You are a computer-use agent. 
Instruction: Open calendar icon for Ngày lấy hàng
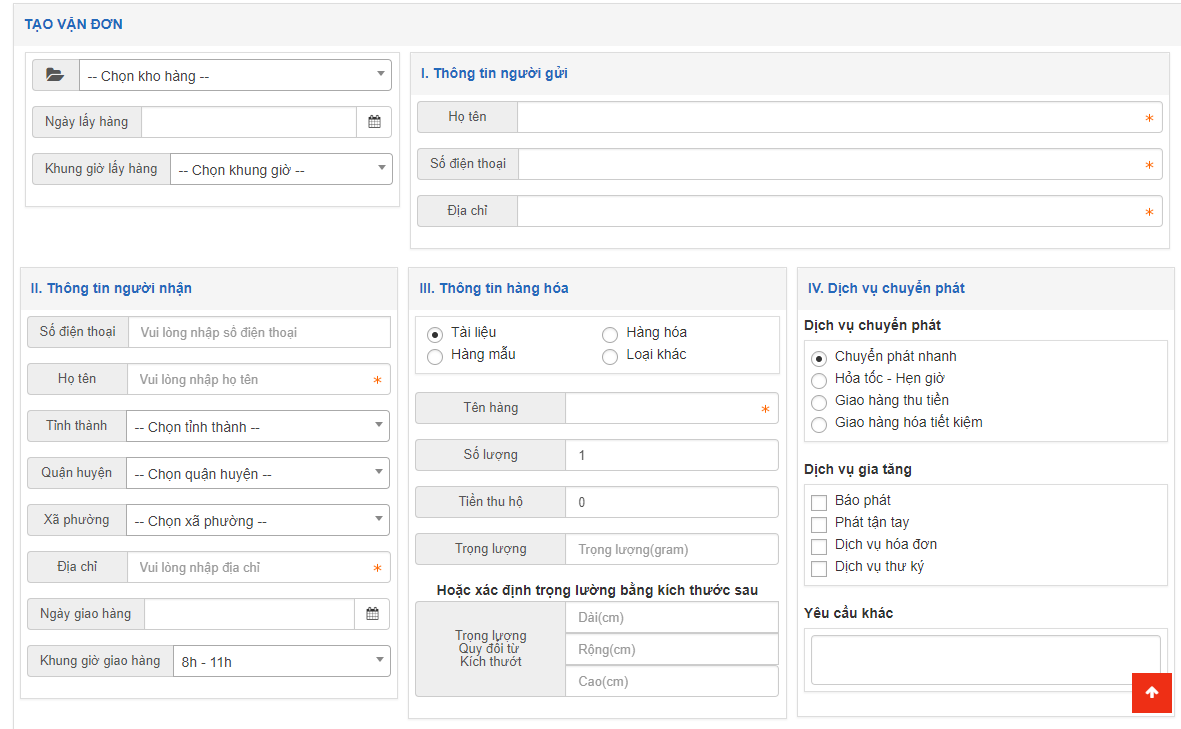374,122
